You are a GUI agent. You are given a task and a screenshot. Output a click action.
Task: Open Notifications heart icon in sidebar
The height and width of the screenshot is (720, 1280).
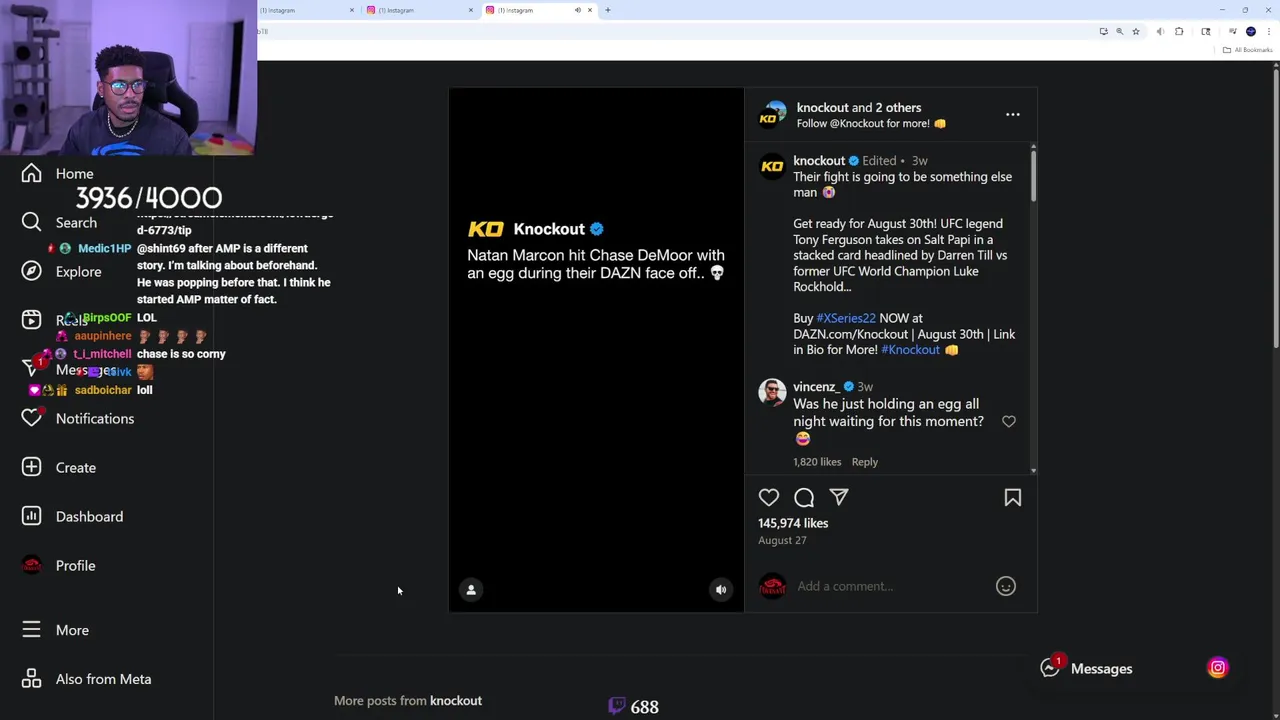click(31, 418)
